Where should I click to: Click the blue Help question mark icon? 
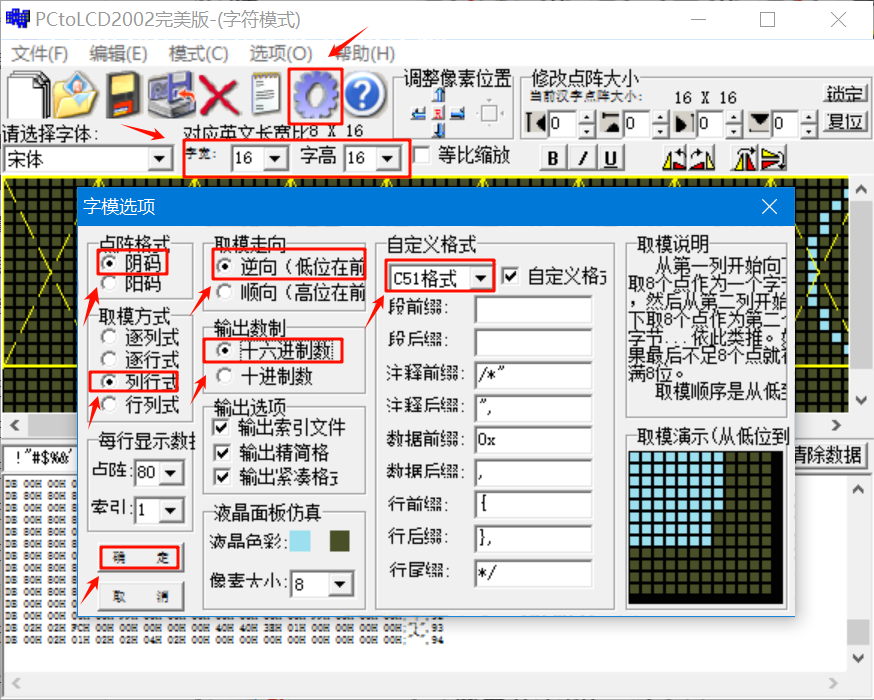[362, 95]
